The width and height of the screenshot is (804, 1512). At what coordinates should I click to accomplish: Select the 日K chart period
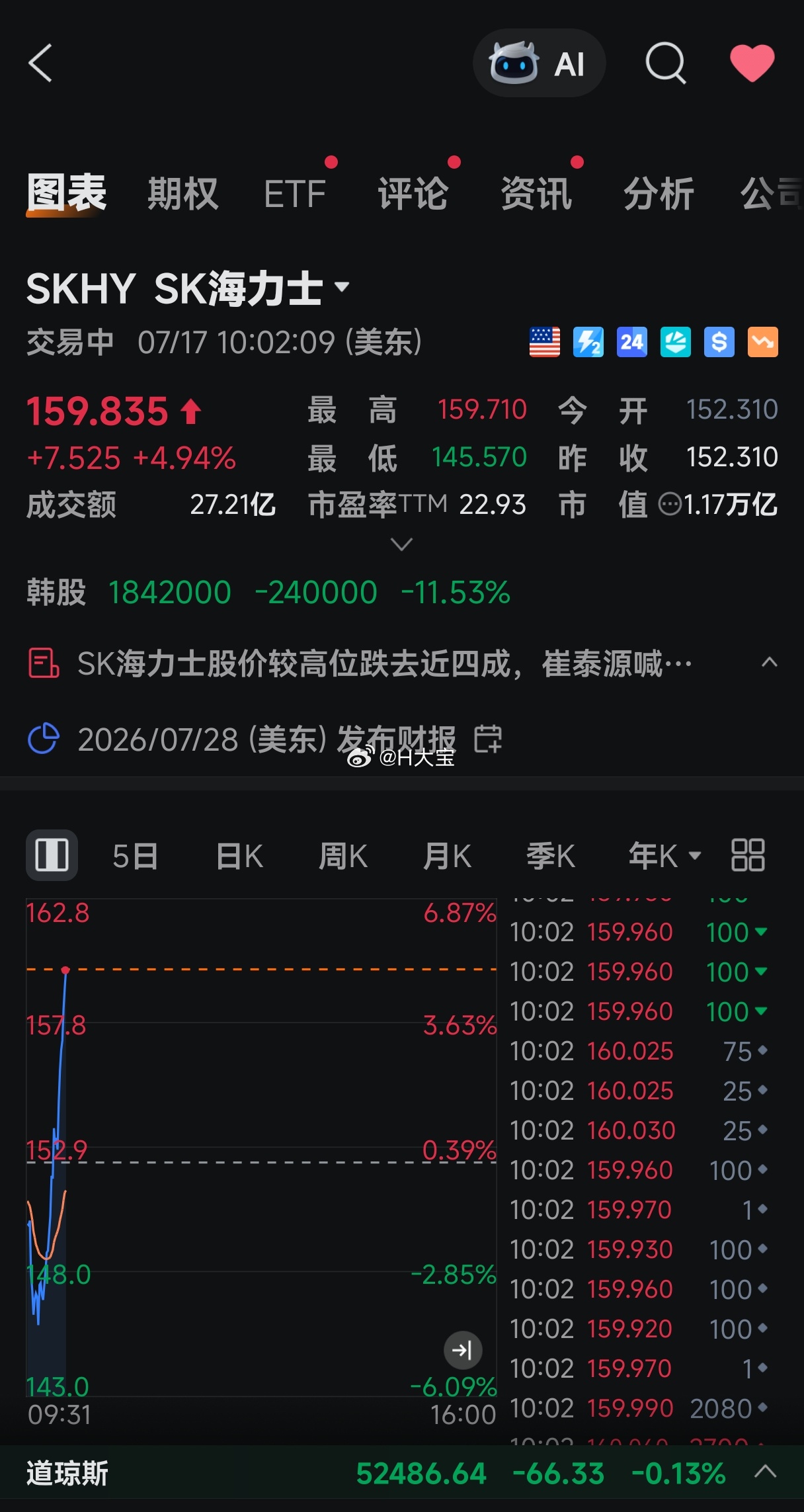tap(239, 856)
